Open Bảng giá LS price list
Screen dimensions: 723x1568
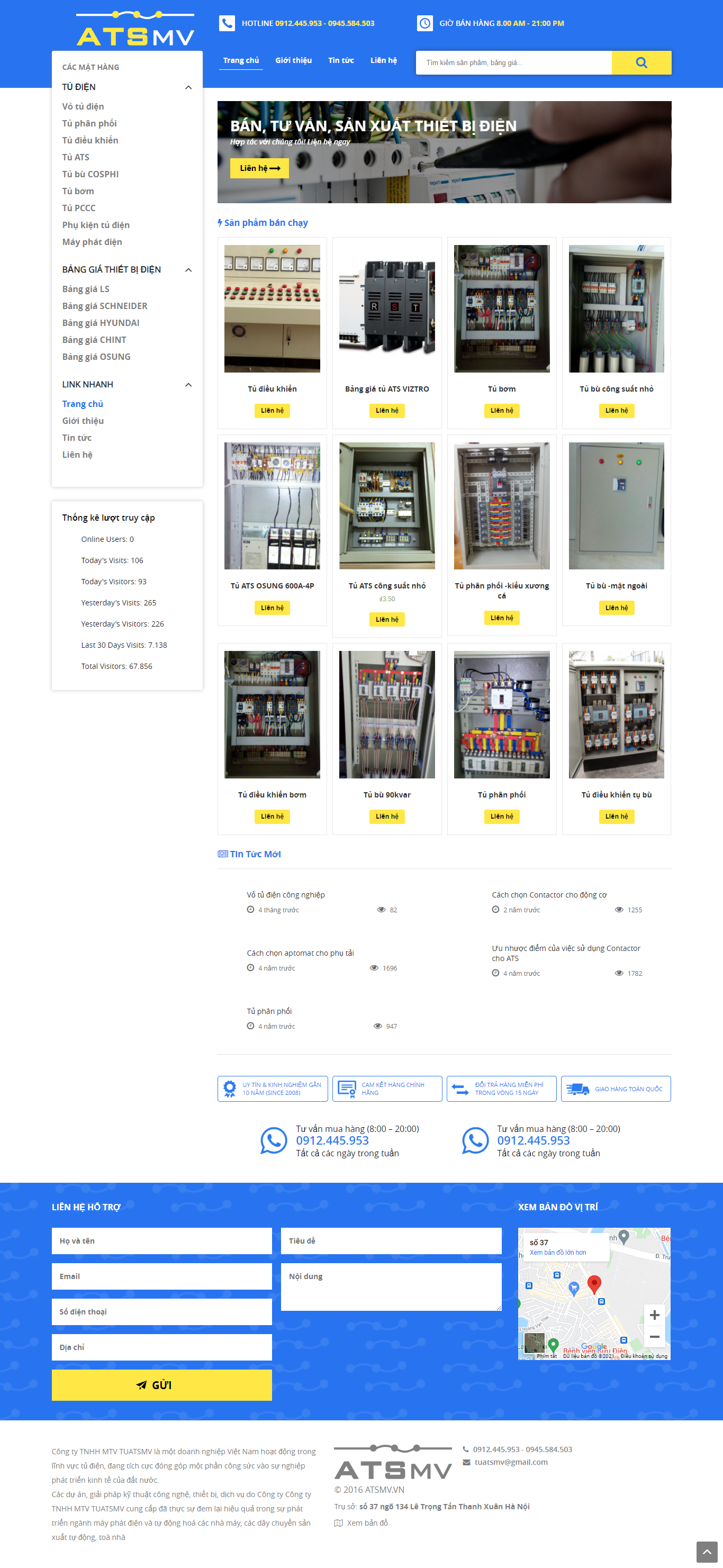[x=86, y=289]
